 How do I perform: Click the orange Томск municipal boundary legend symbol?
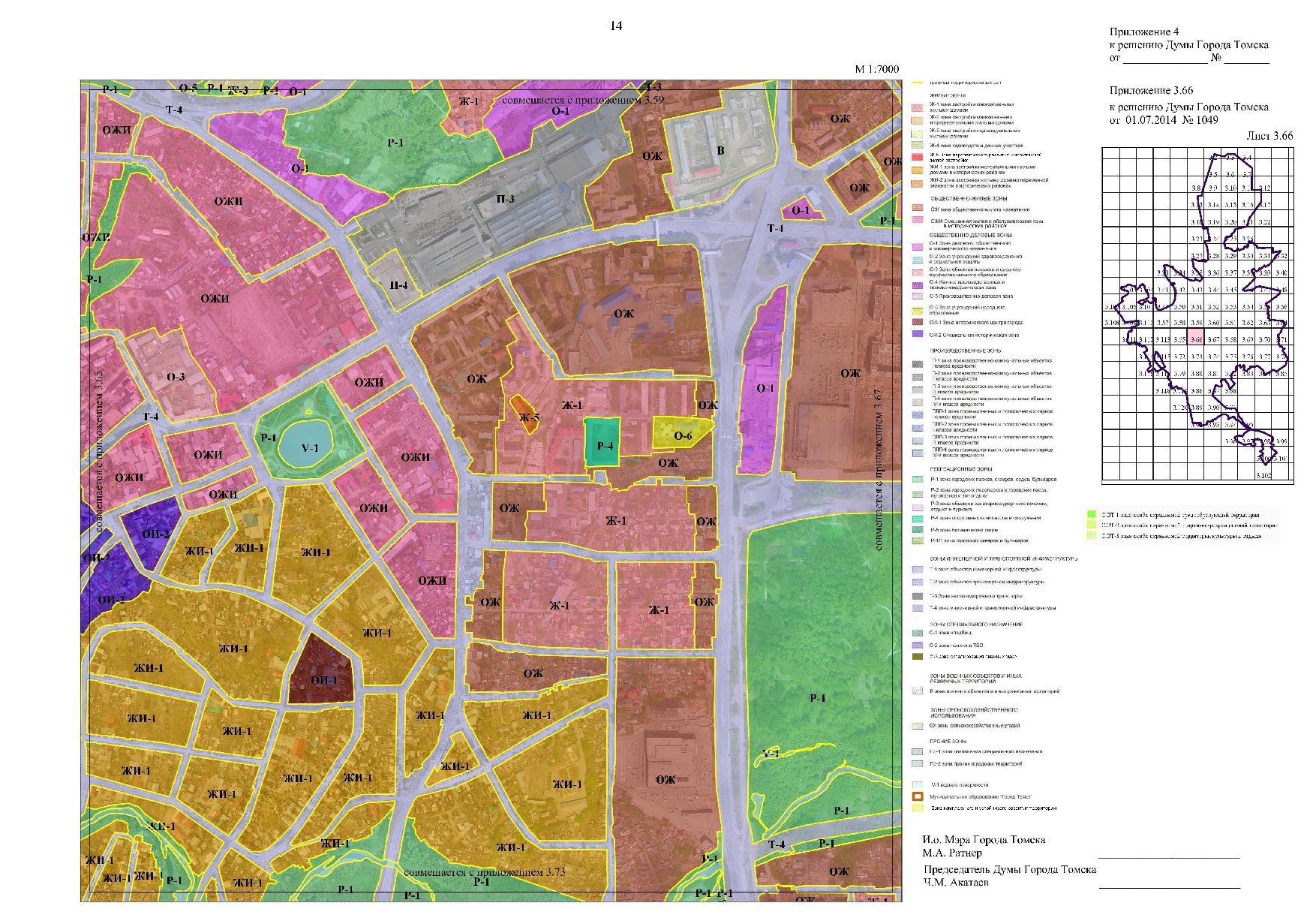pos(917,796)
